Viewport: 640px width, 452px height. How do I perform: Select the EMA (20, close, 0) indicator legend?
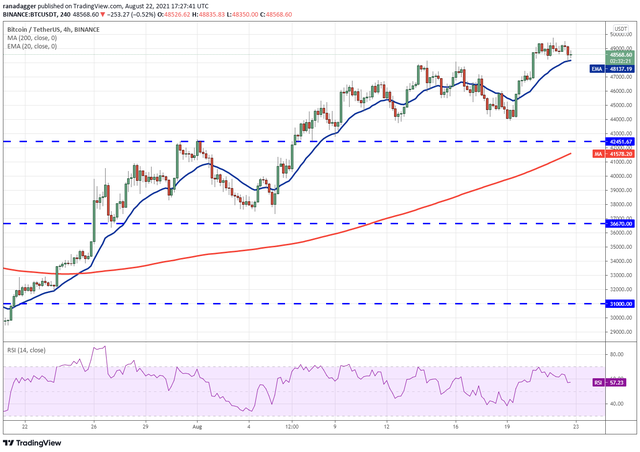(x=32, y=47)
